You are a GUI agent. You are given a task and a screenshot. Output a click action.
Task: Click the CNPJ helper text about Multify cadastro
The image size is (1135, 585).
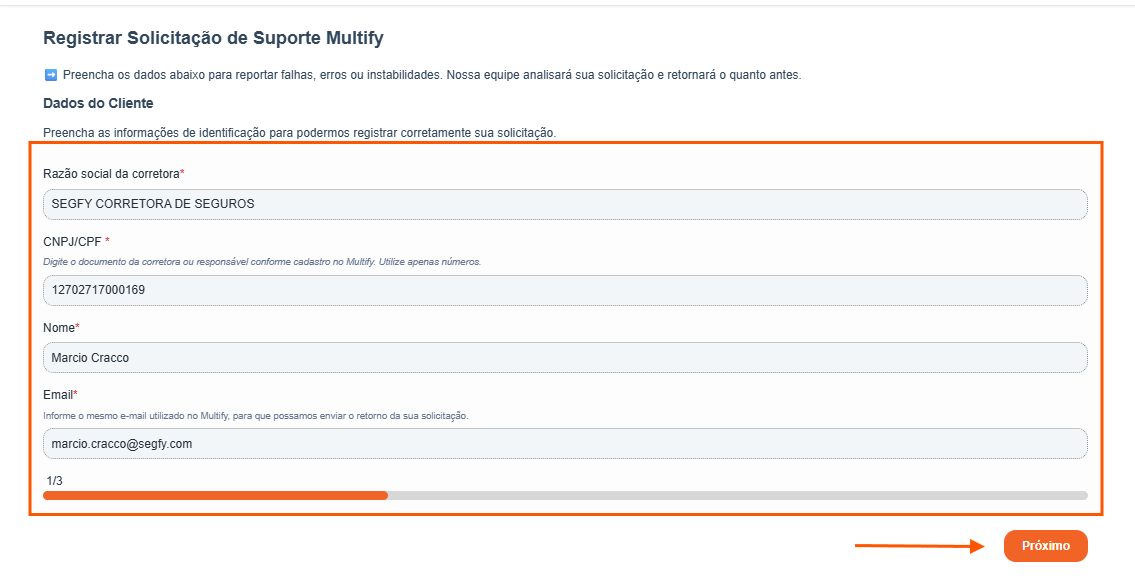click(262, 262)
